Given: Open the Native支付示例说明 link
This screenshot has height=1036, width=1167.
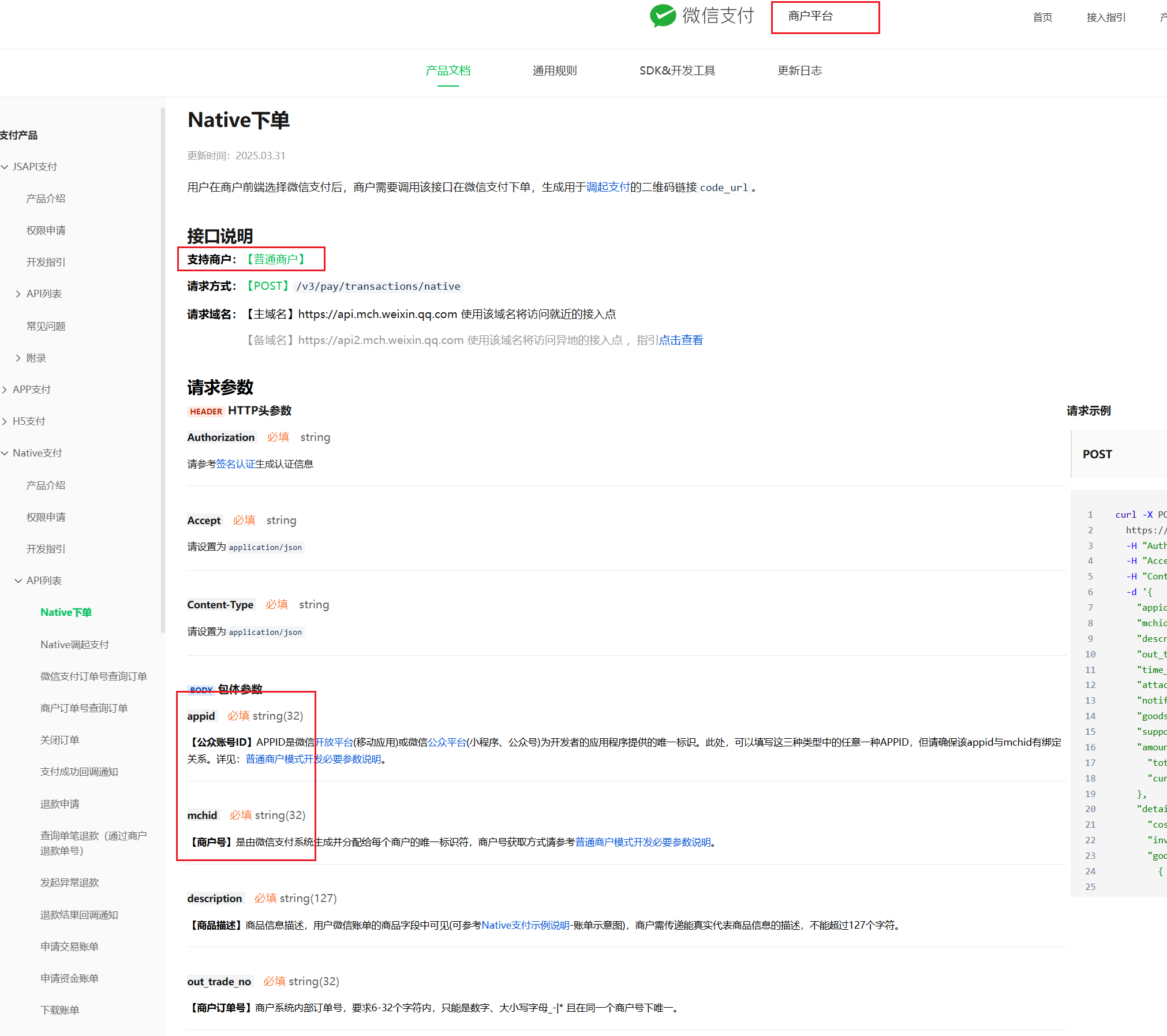Looking at the screenshot, I should pyautogui.click(x=526, y=925).
